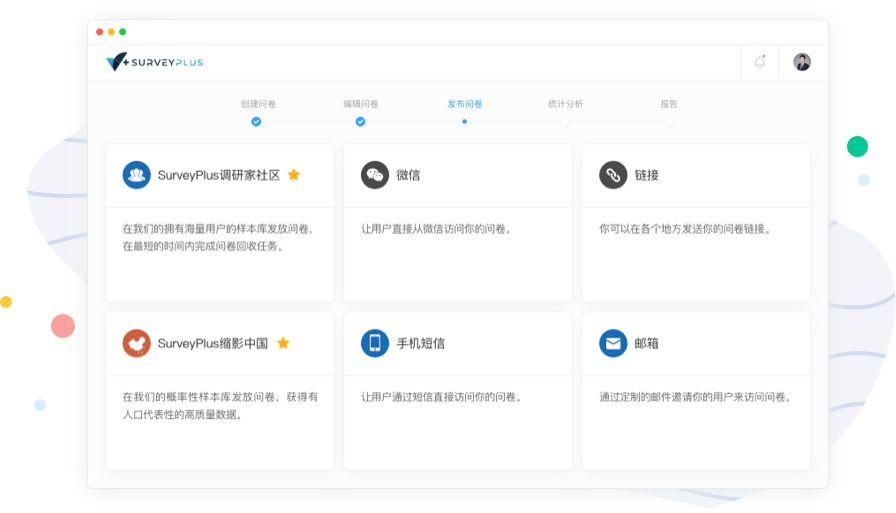Click the SurveyPlus缩影中国 map icon
Viewport: 896px width, 513px height.
tap(137, 343)
